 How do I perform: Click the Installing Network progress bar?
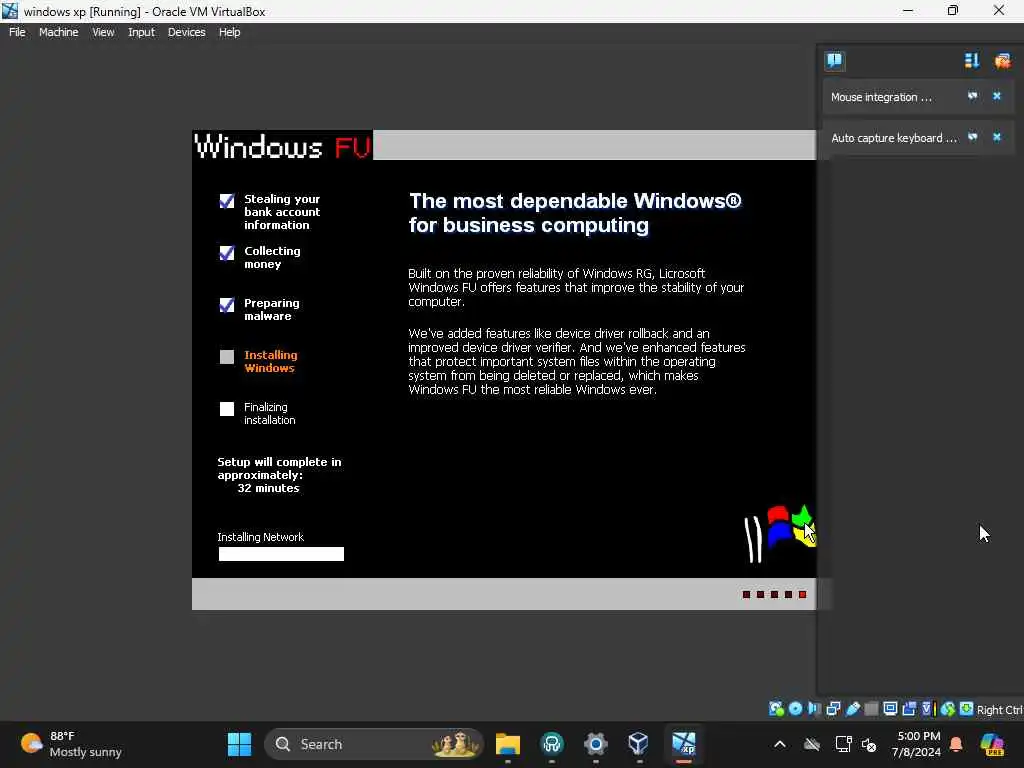[281, 554]
